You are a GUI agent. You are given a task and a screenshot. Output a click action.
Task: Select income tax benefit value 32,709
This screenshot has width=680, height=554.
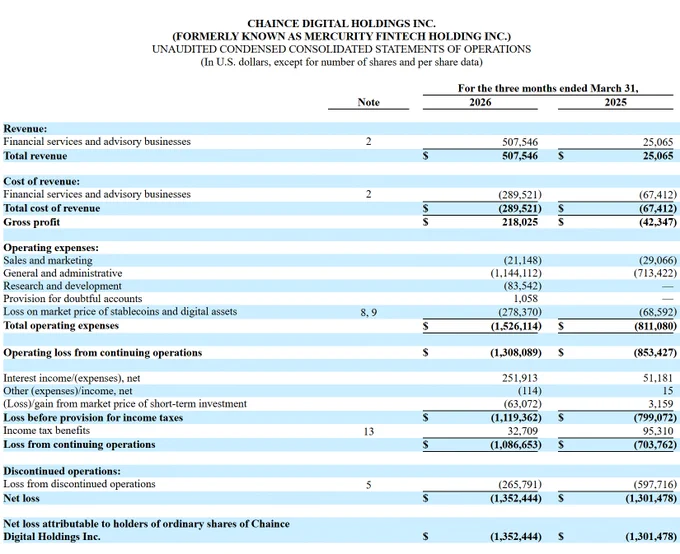[523, 431]
